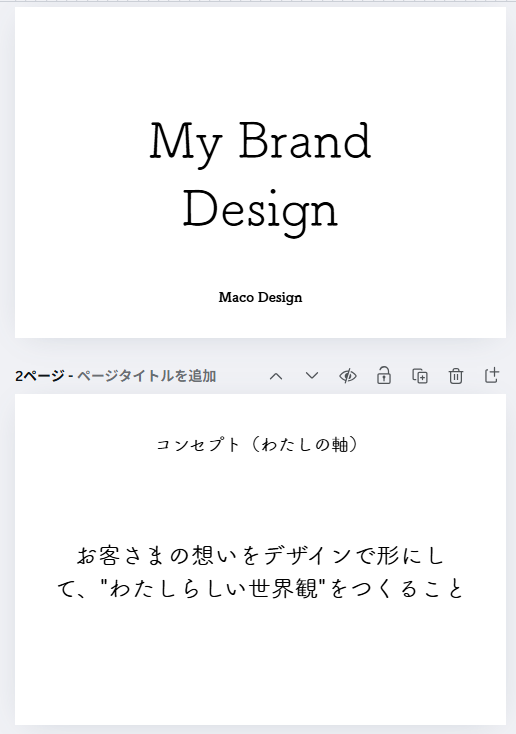Image resolution: width=516 pixels, height=734 pixels.
Task: Move page 2 down with the chevron
Action: point(312,376)
